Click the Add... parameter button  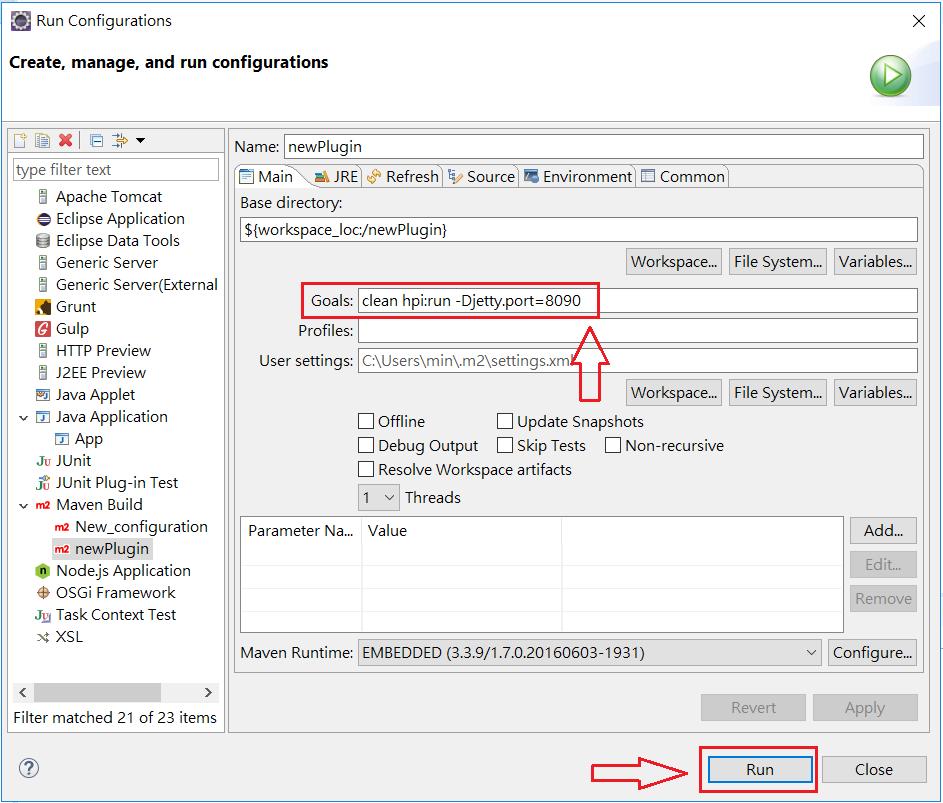tap(883, 531)
